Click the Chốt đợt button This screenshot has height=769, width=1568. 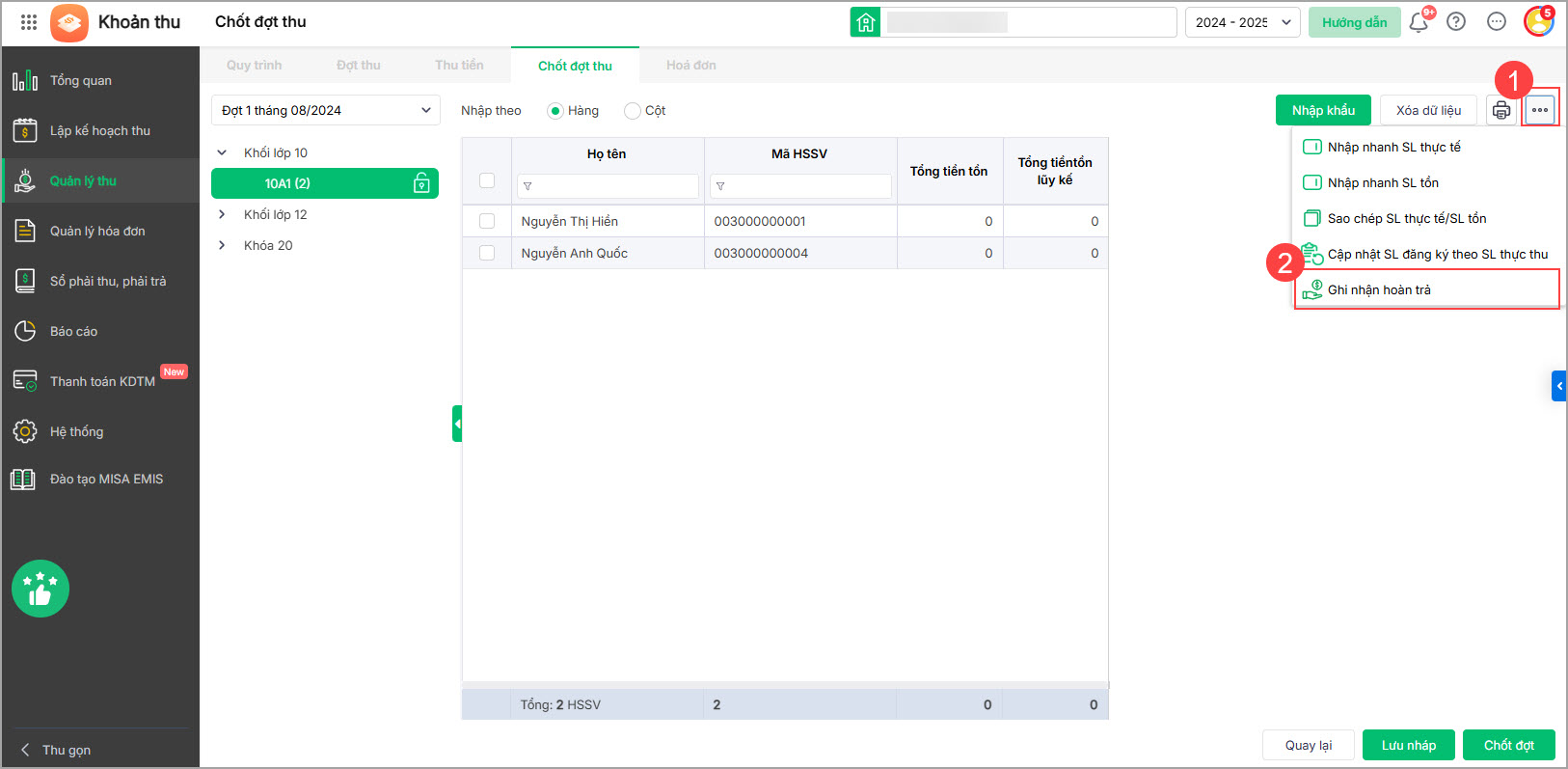pyautogui.click(x=1509, y=745)
